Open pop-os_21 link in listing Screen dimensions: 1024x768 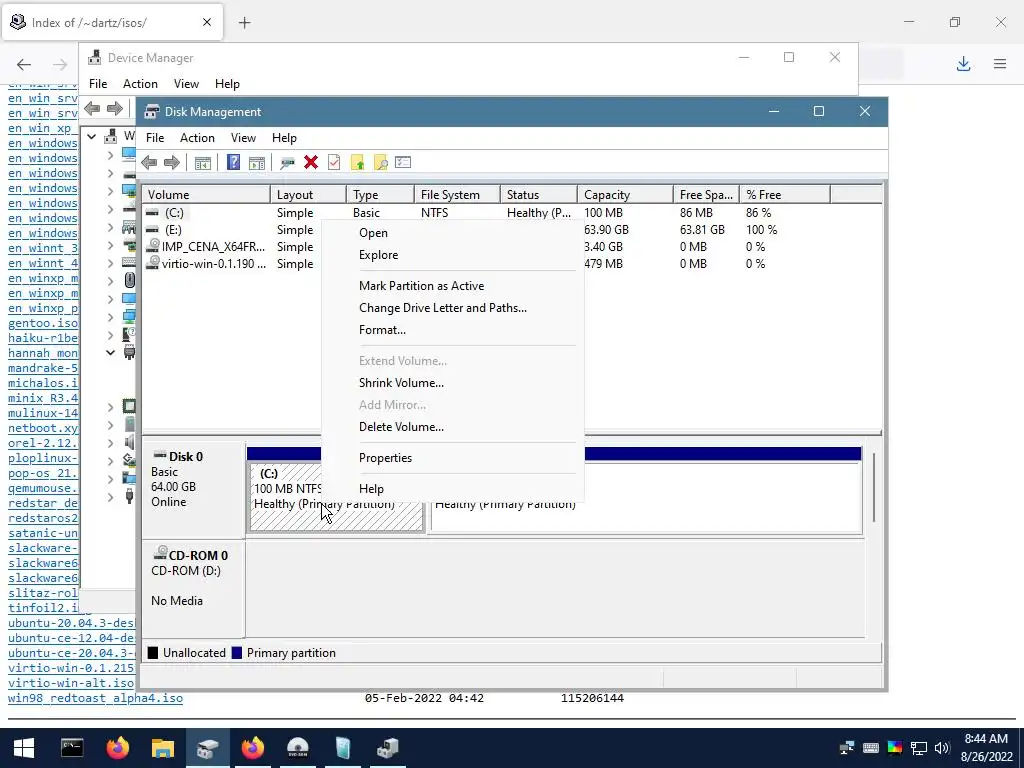[x=43, y=473]
